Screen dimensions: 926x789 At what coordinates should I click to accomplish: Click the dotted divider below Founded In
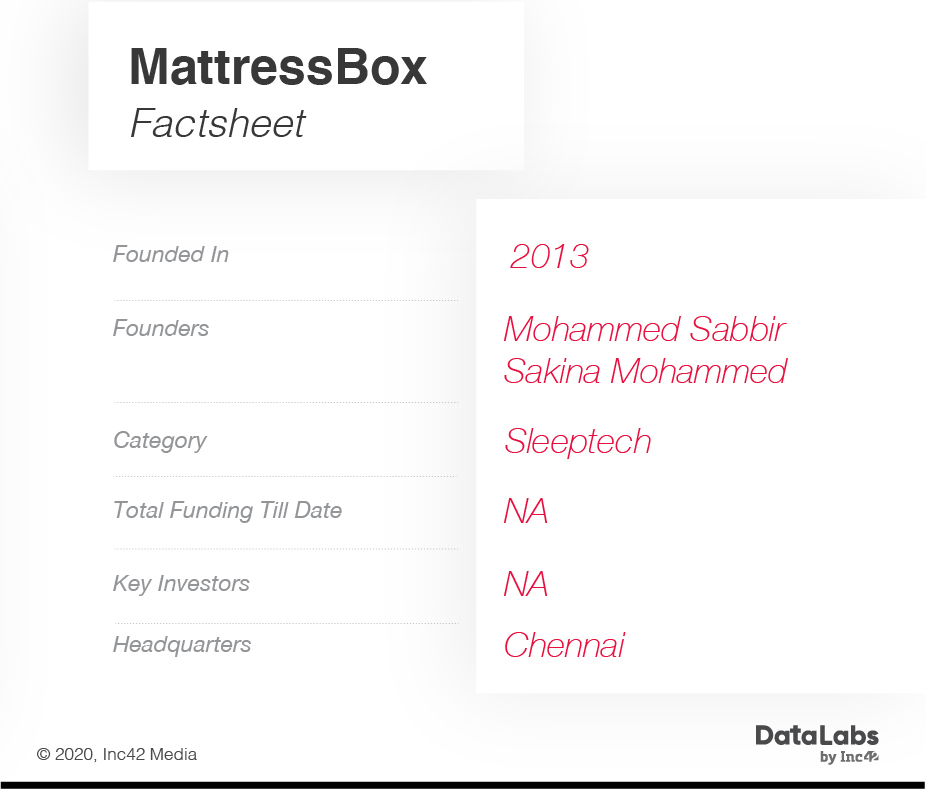(x=285, y=300)
